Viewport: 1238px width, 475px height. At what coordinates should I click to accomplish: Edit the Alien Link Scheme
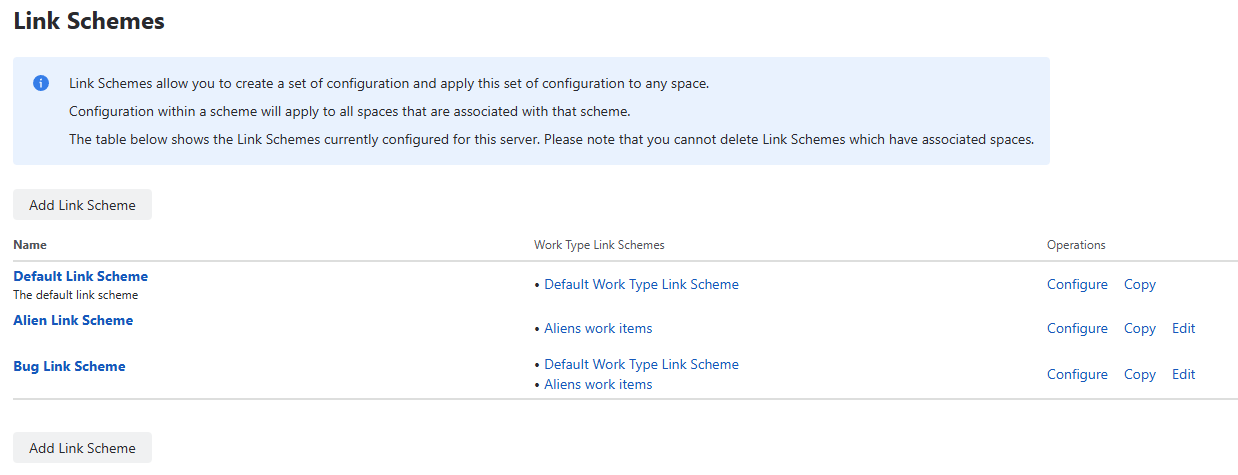pyautogui.click(x=1184, y=328)
